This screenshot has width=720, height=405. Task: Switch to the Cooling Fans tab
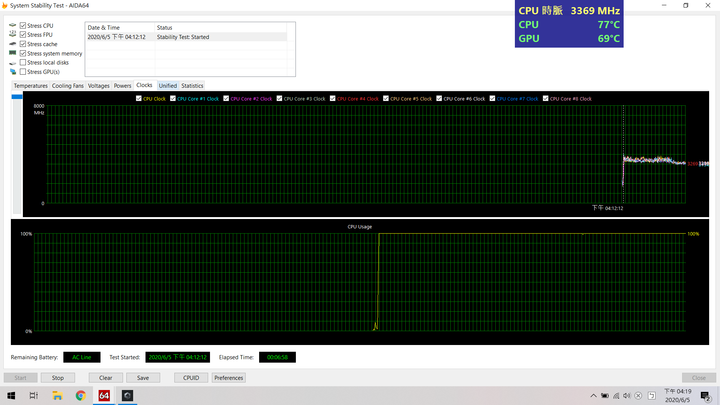coord(68,86)
